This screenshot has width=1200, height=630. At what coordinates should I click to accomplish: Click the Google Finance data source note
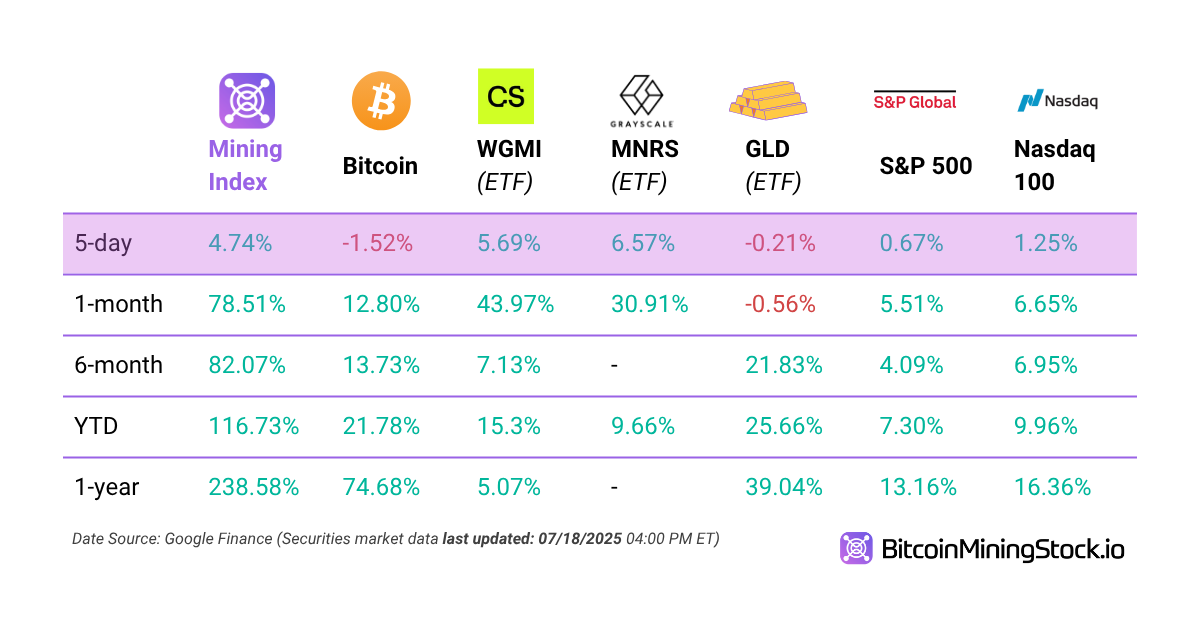coord(395,538)
